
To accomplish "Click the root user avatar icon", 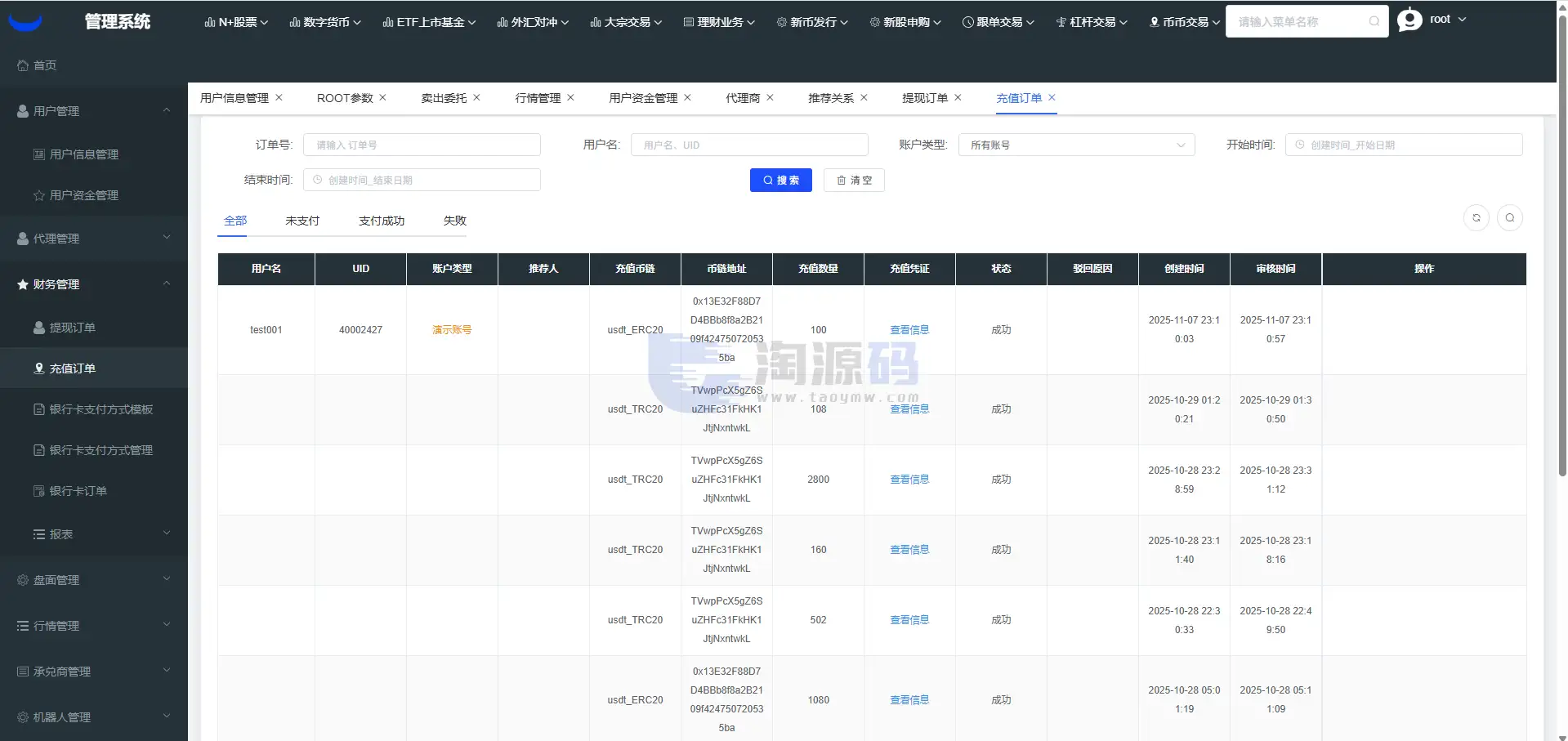I will (1409, 20).
